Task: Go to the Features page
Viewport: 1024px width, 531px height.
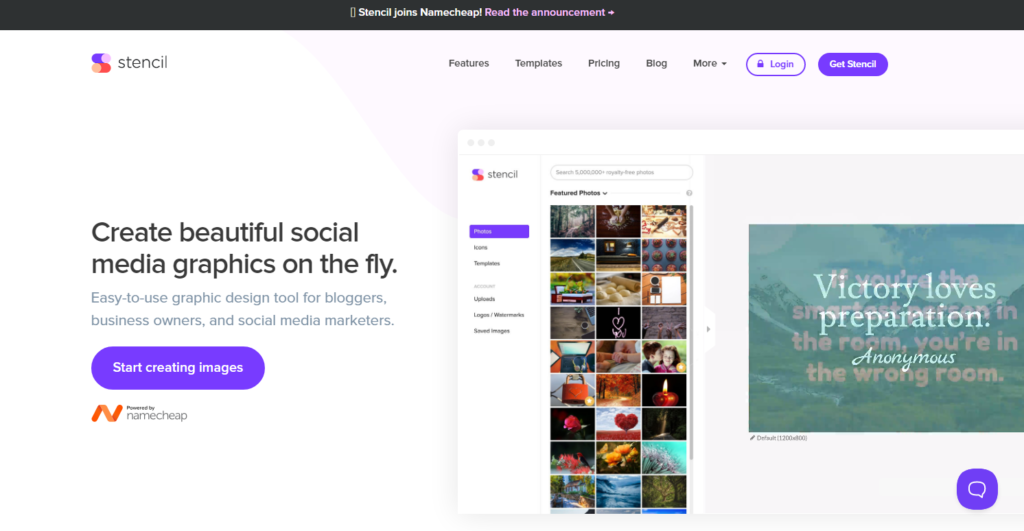Action: point(468,63)
